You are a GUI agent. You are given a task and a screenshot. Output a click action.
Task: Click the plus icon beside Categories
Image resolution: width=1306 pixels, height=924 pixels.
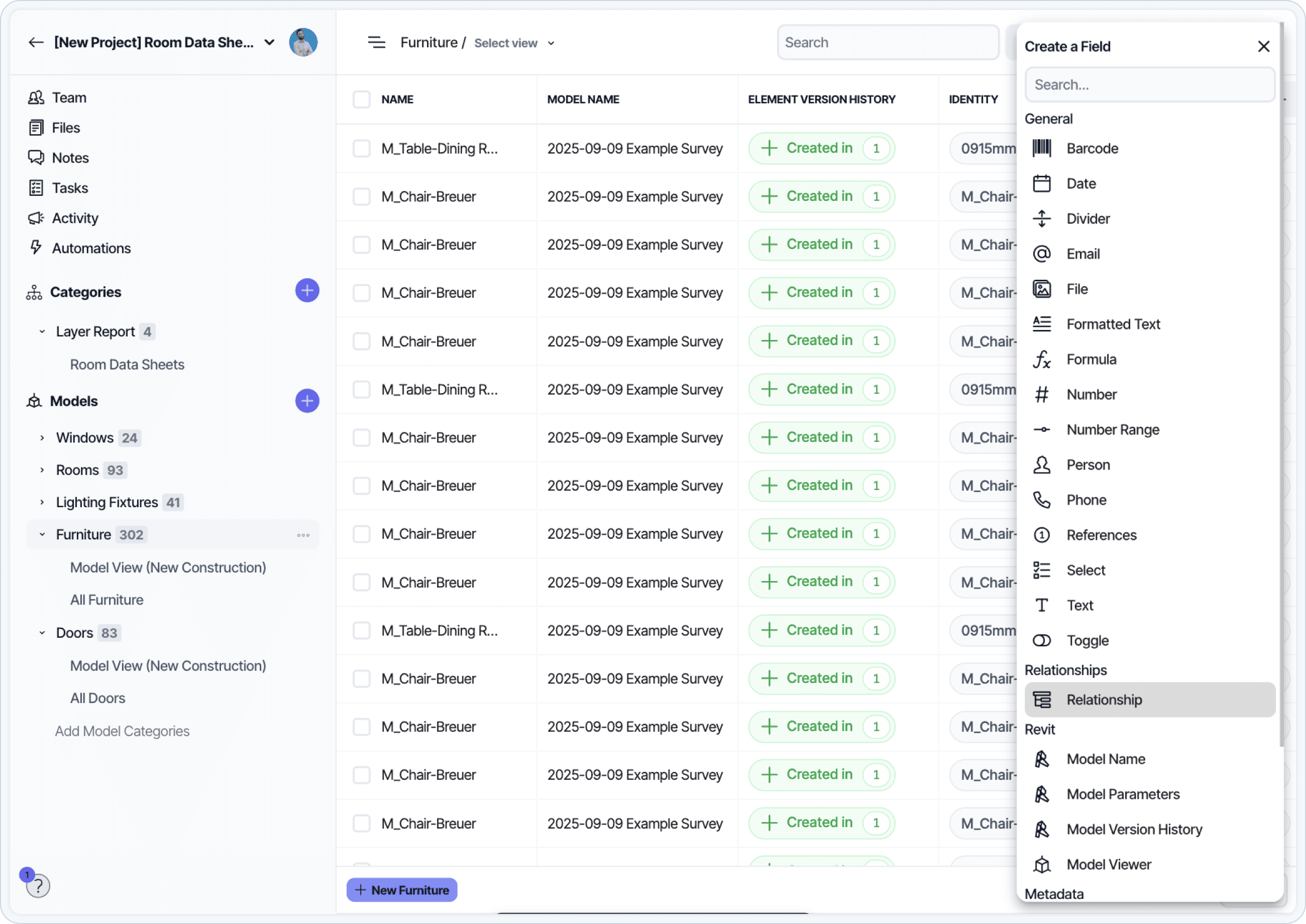307,291
